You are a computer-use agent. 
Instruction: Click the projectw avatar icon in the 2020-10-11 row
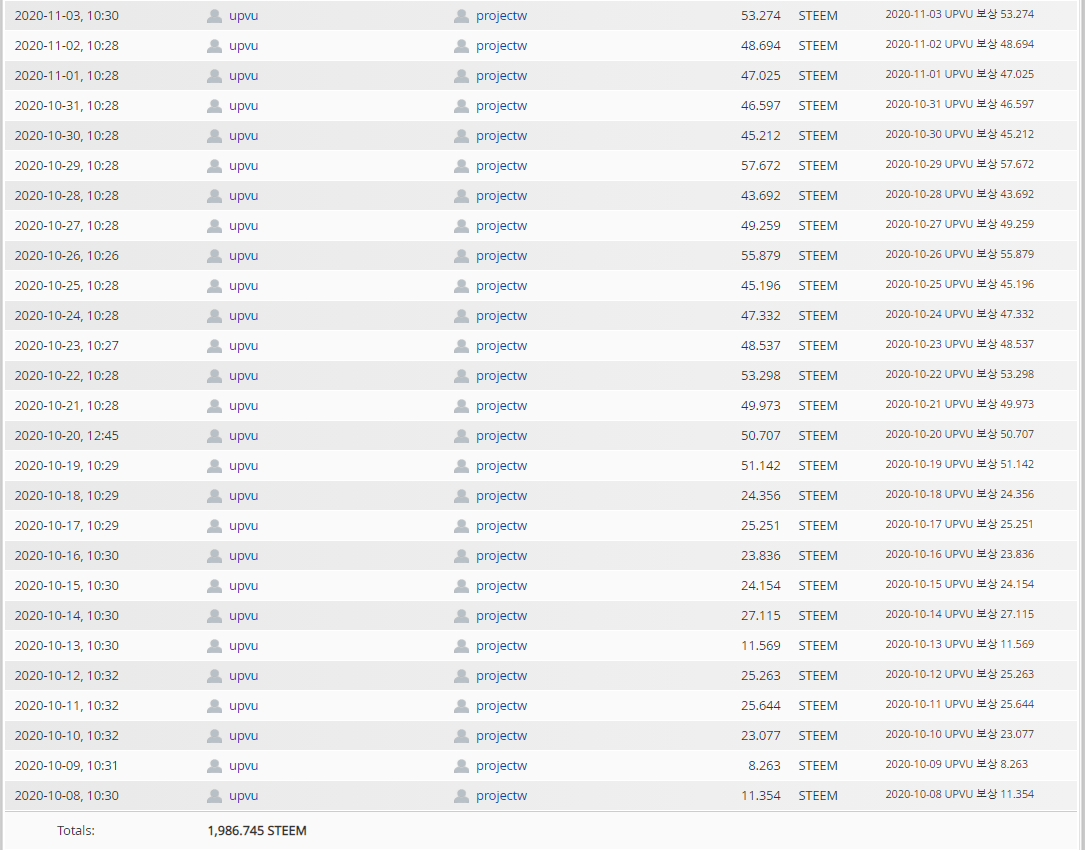462,706
